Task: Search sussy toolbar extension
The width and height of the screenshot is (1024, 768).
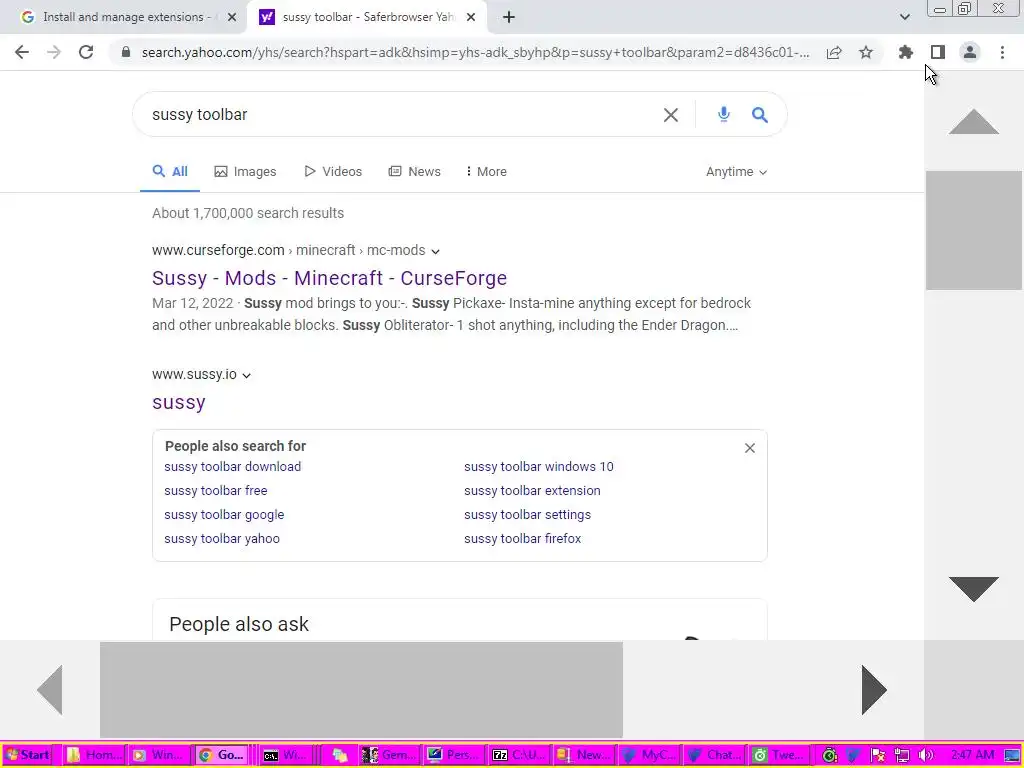Action: [532, 491]
